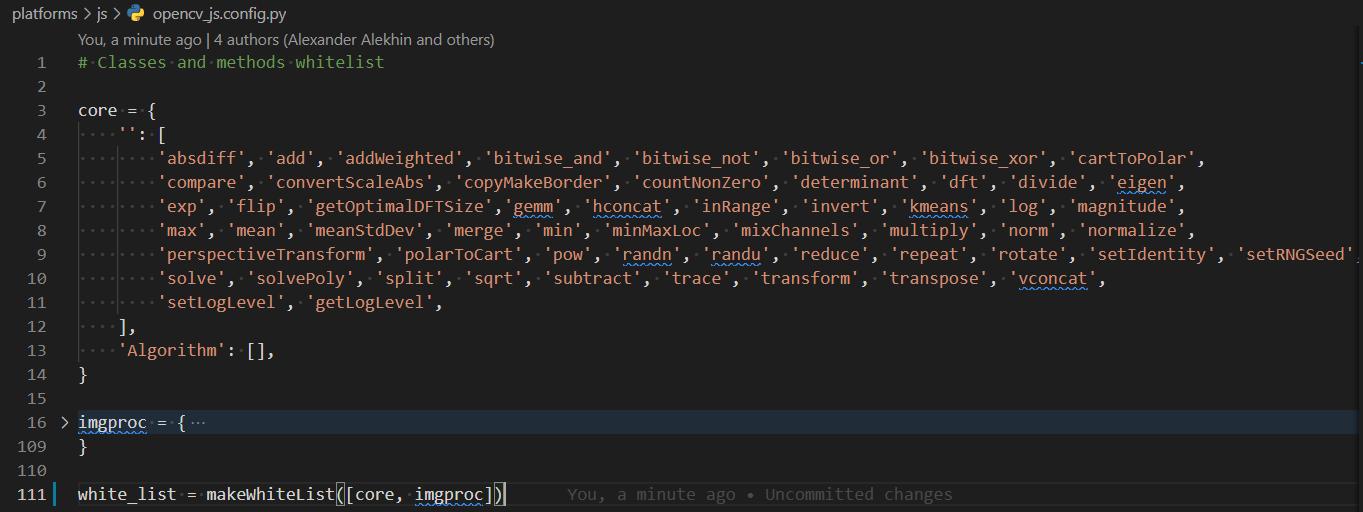Click the Python file icon in breadcrumb
Image resolution: width=1363 pixels, height=512 pixels.
coord(136,14)
